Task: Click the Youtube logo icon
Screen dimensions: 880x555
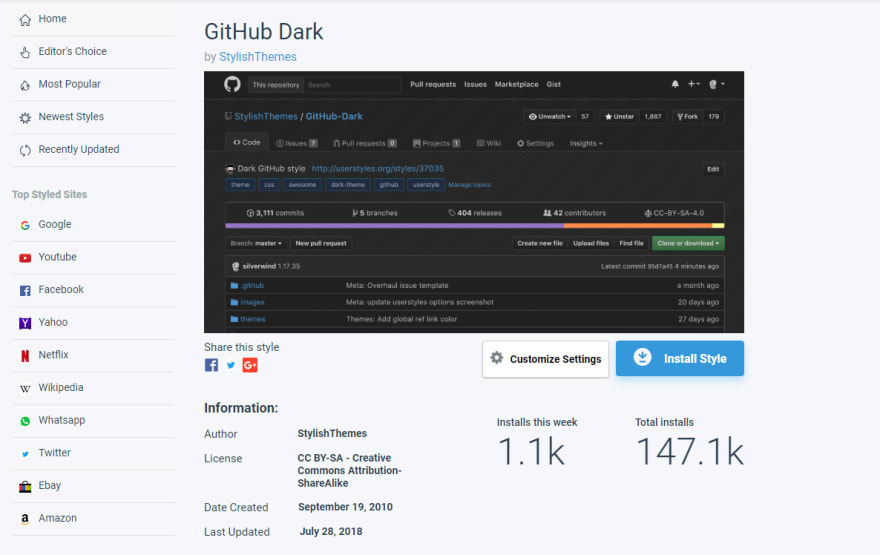Action: pyautogui.click(x=25, y=258)
